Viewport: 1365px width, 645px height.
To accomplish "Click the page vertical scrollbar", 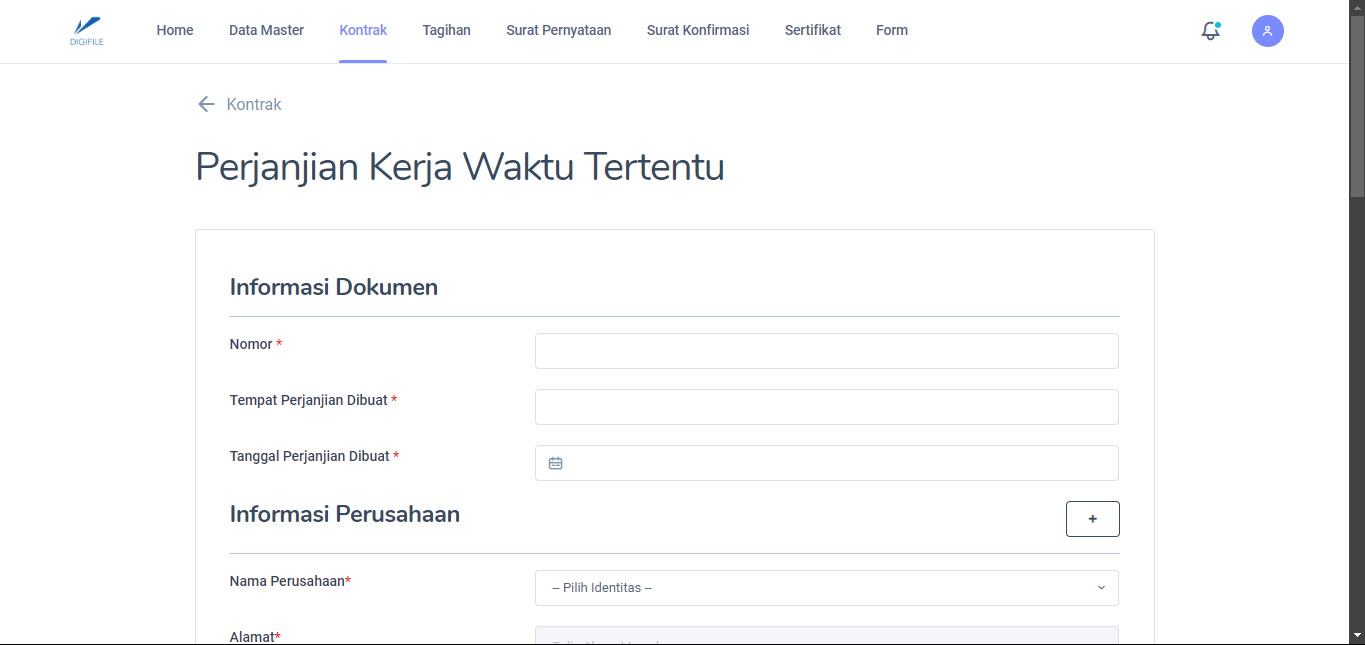I will (x=1357, y=100).
